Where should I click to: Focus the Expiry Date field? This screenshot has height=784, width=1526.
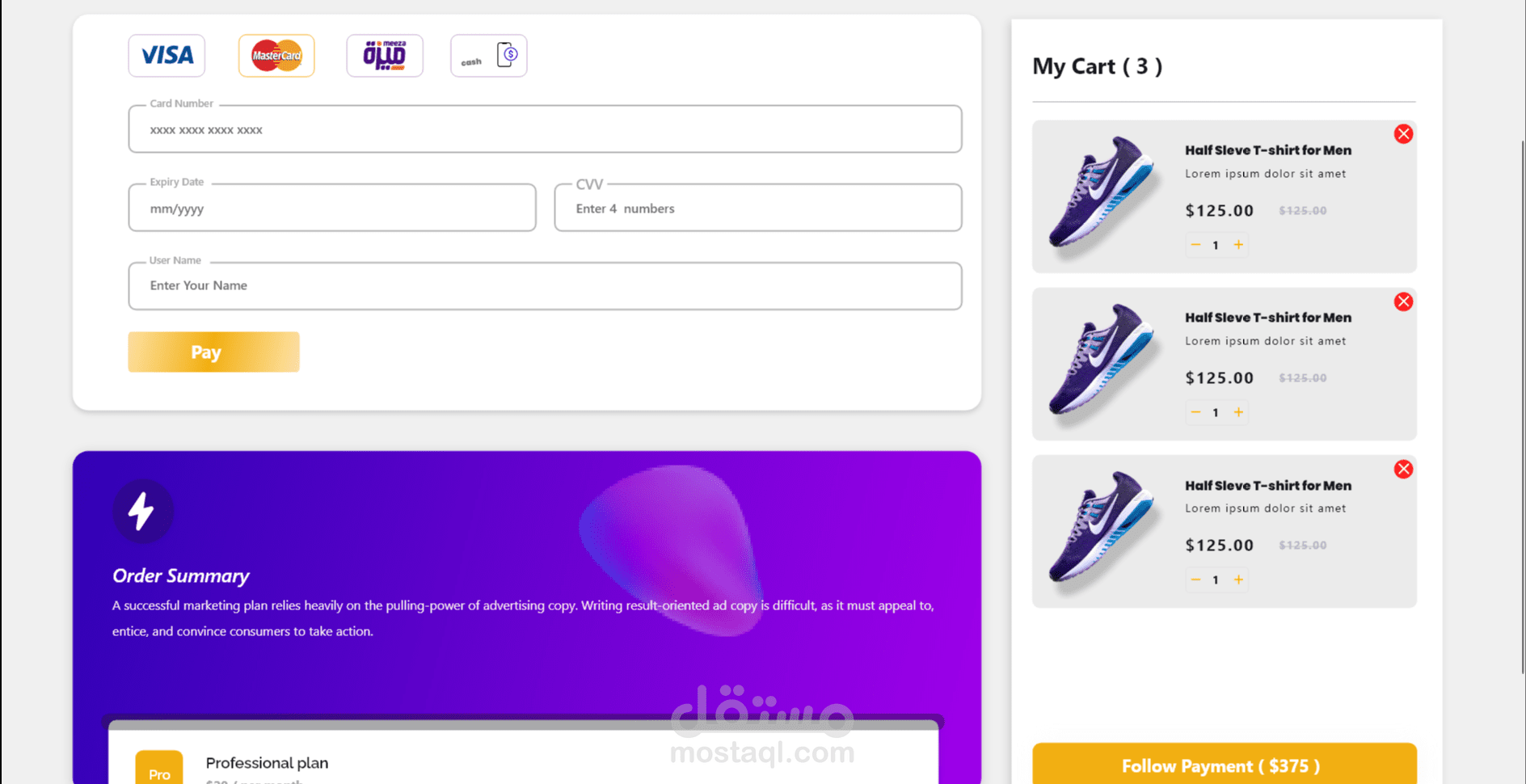point(332,208)
